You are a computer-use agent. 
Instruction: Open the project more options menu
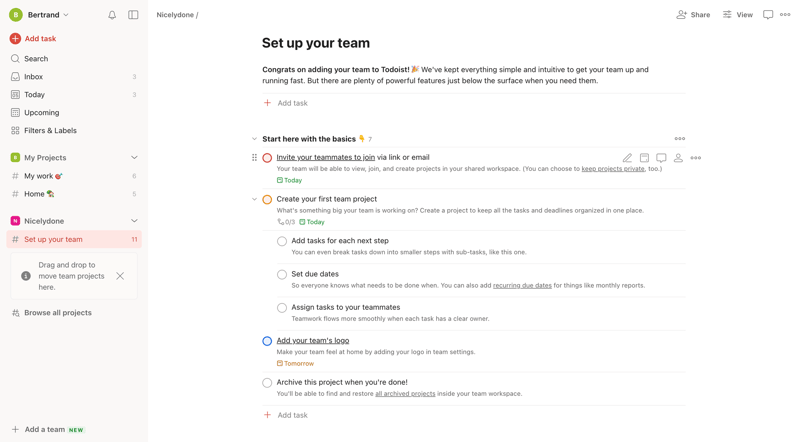[x=785, y=15]
